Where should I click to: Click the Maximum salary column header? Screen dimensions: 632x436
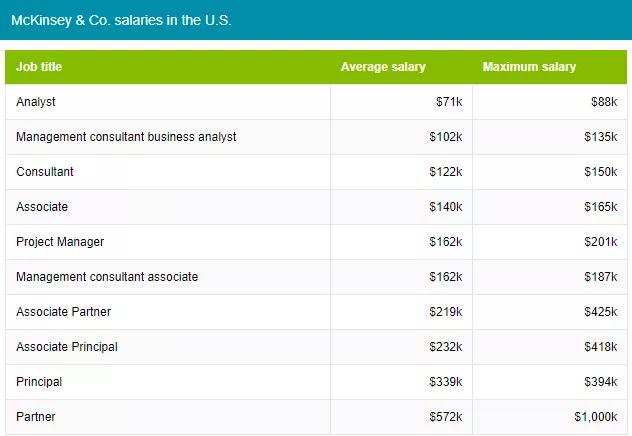point(529,67)
